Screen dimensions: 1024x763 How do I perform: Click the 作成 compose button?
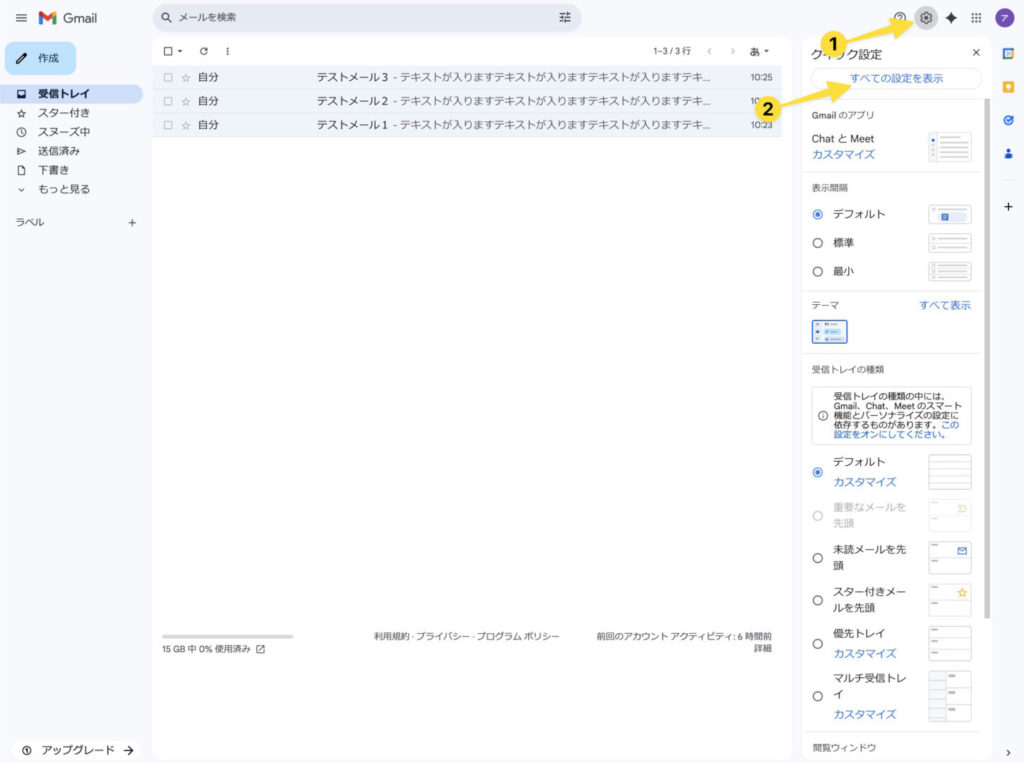[40, 58]
